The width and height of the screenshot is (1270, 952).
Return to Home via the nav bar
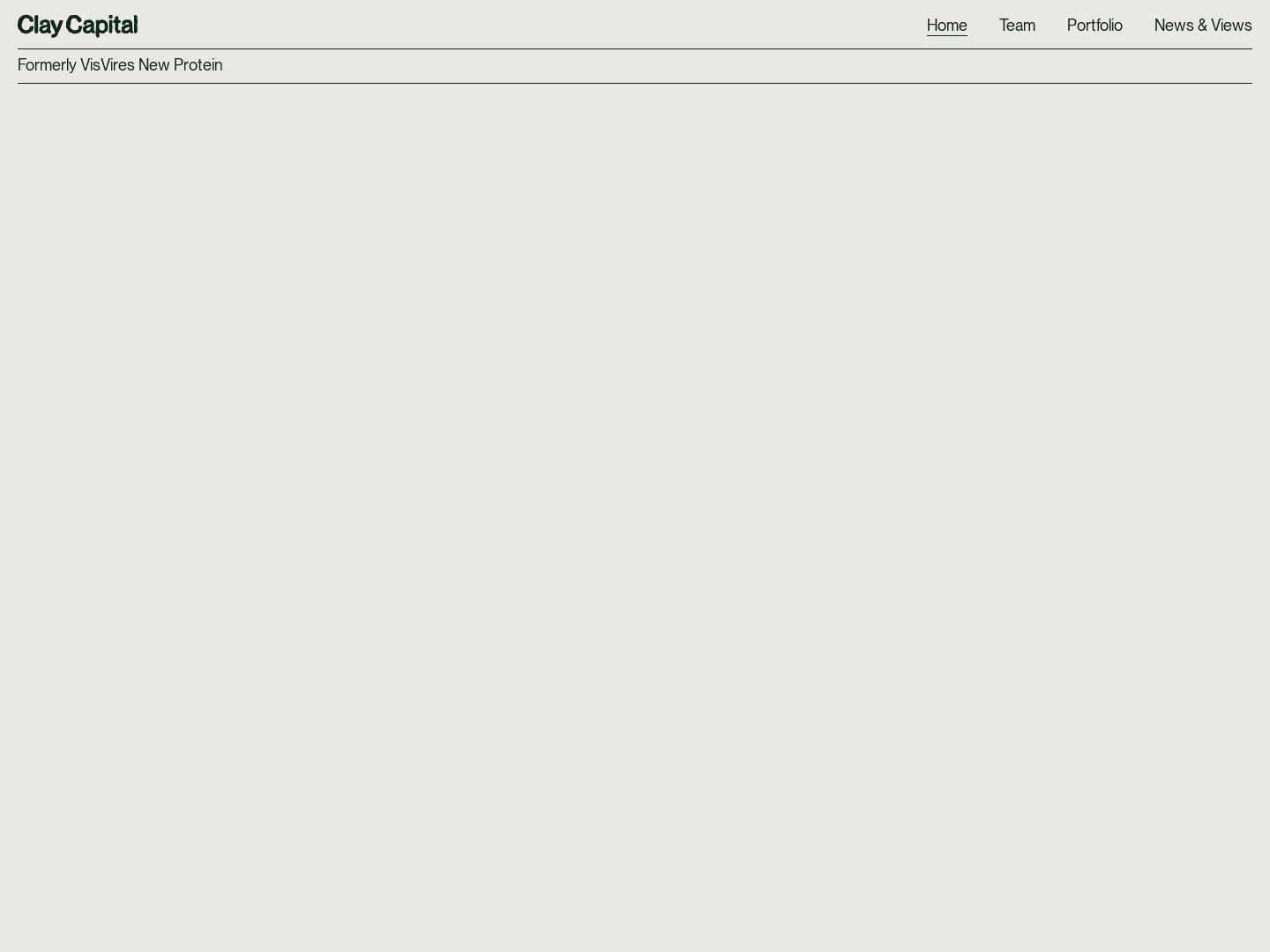pyautogui.click(x=946, y=26)
